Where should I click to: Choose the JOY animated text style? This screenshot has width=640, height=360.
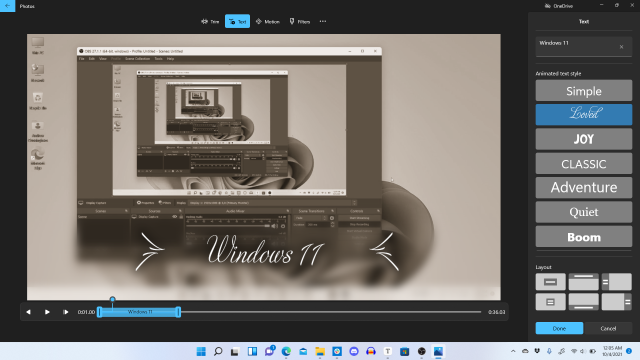coord(584,139)
